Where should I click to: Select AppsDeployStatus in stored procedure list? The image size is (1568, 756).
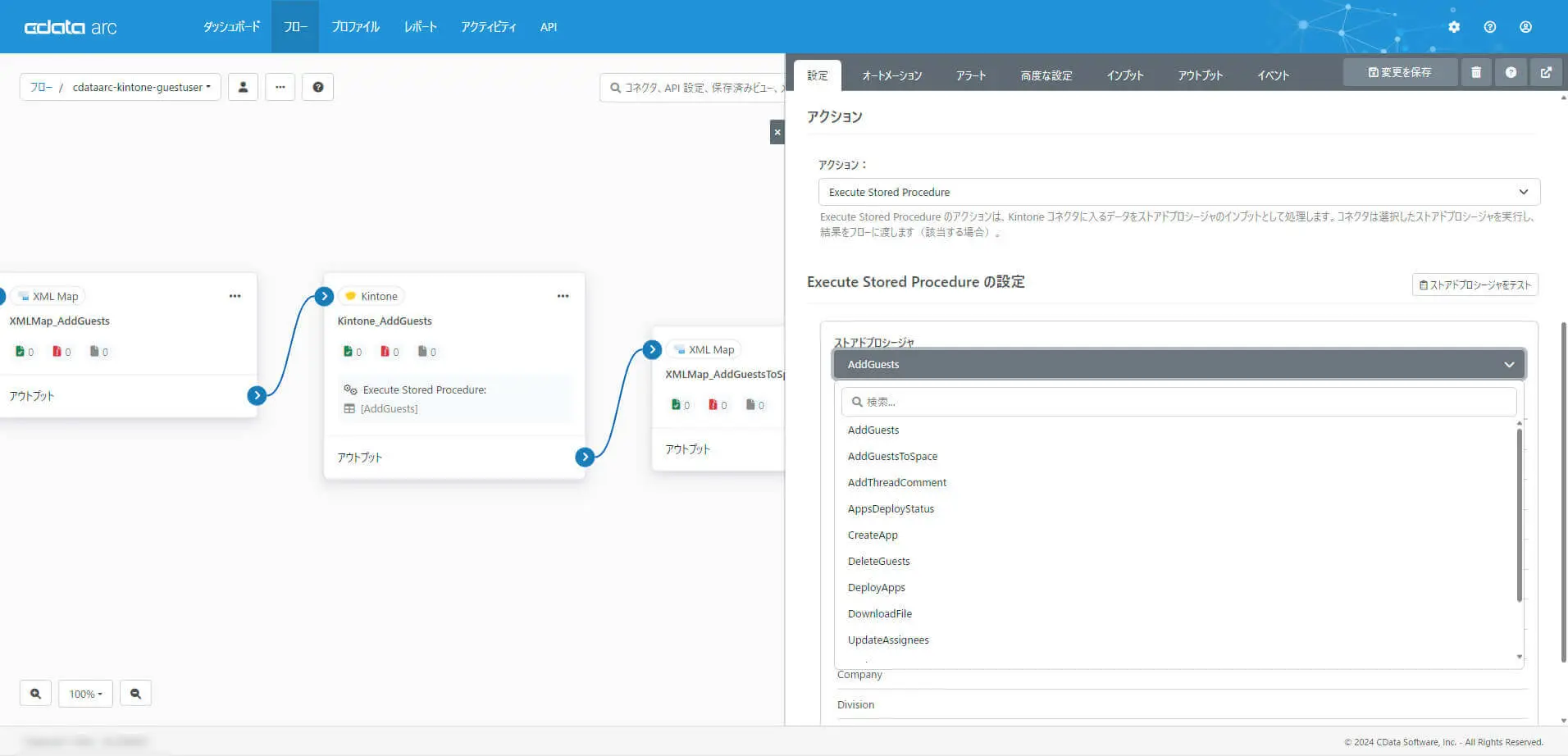[891, 508]
